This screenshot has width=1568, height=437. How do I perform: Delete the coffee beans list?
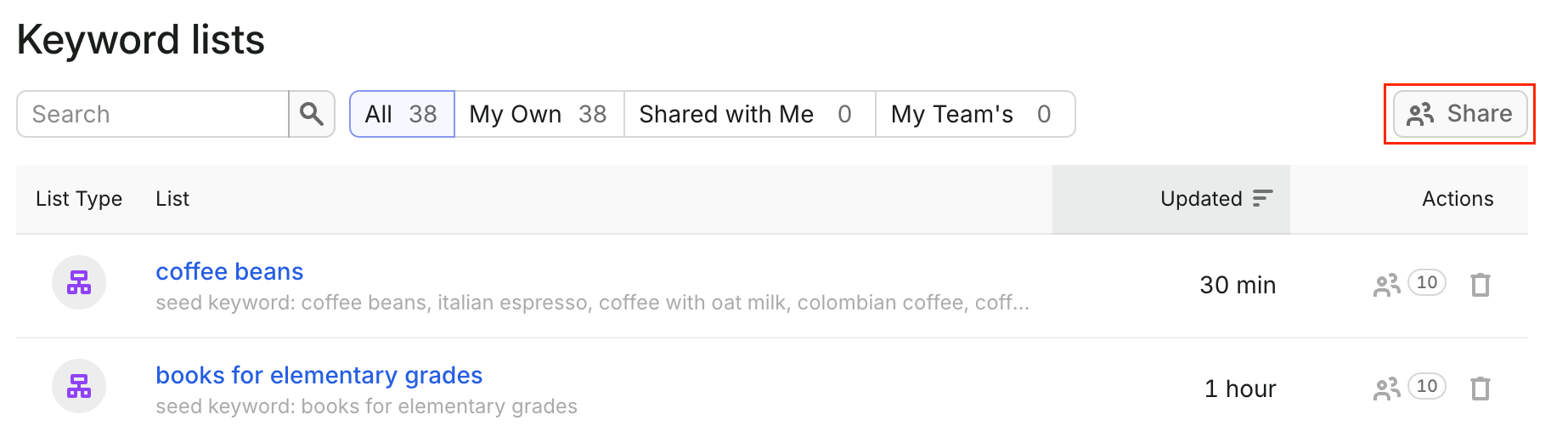[x=1481, y=285]
